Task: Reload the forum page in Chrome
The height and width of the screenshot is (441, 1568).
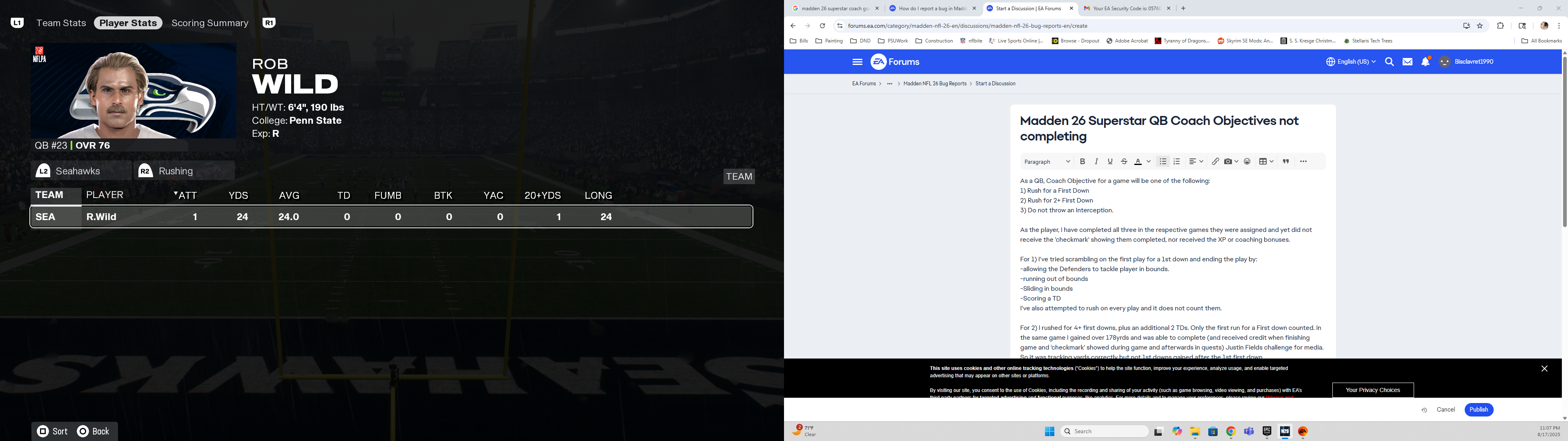Action: point(822,26)
